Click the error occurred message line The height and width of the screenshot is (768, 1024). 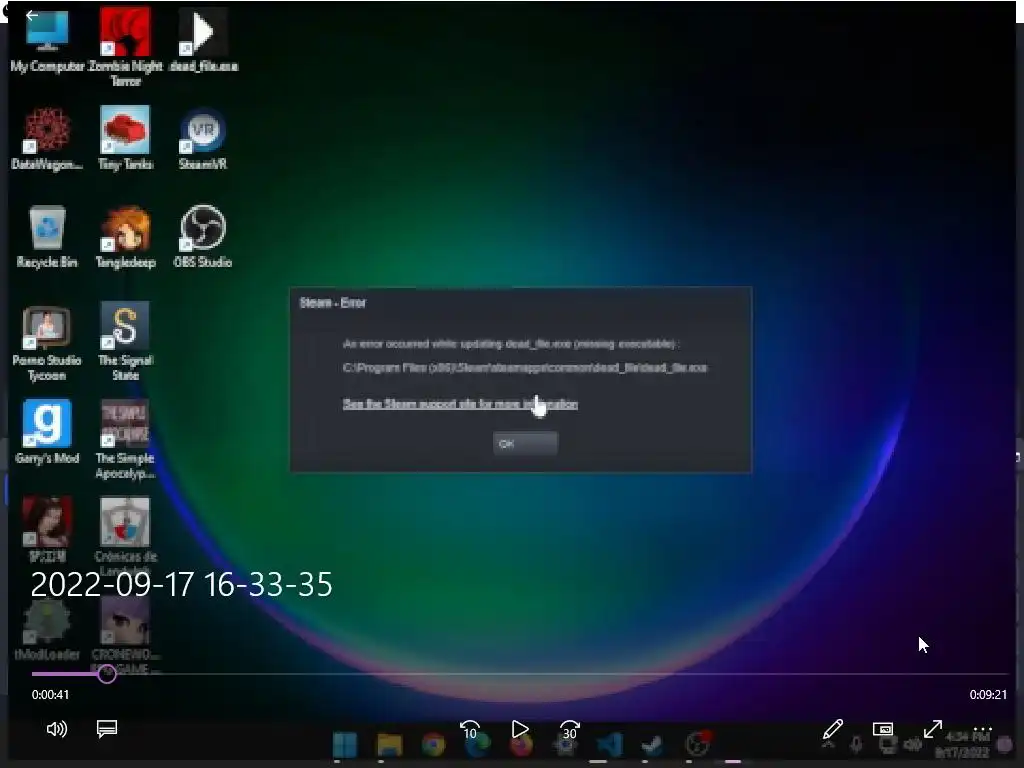511,344
